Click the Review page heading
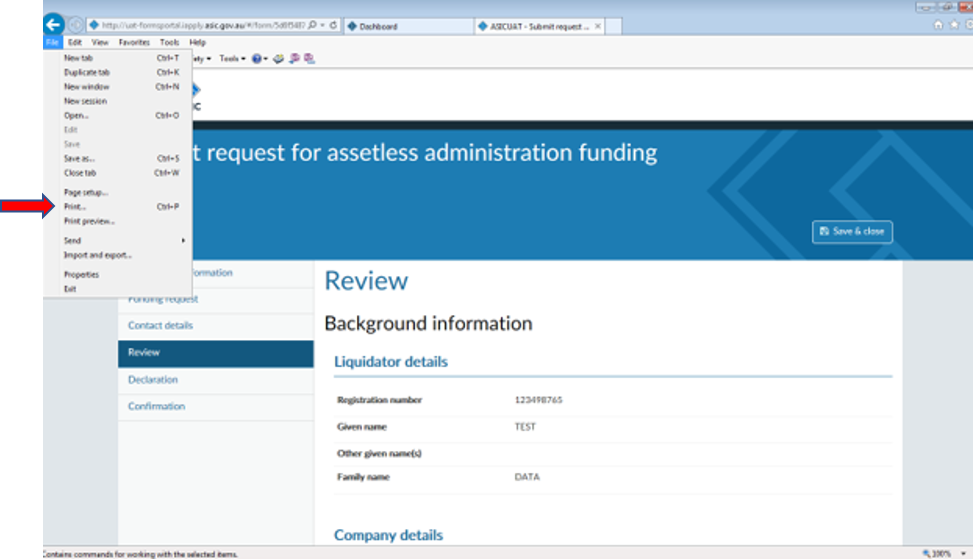Viewport: 973px width, 559px height. 366,281
